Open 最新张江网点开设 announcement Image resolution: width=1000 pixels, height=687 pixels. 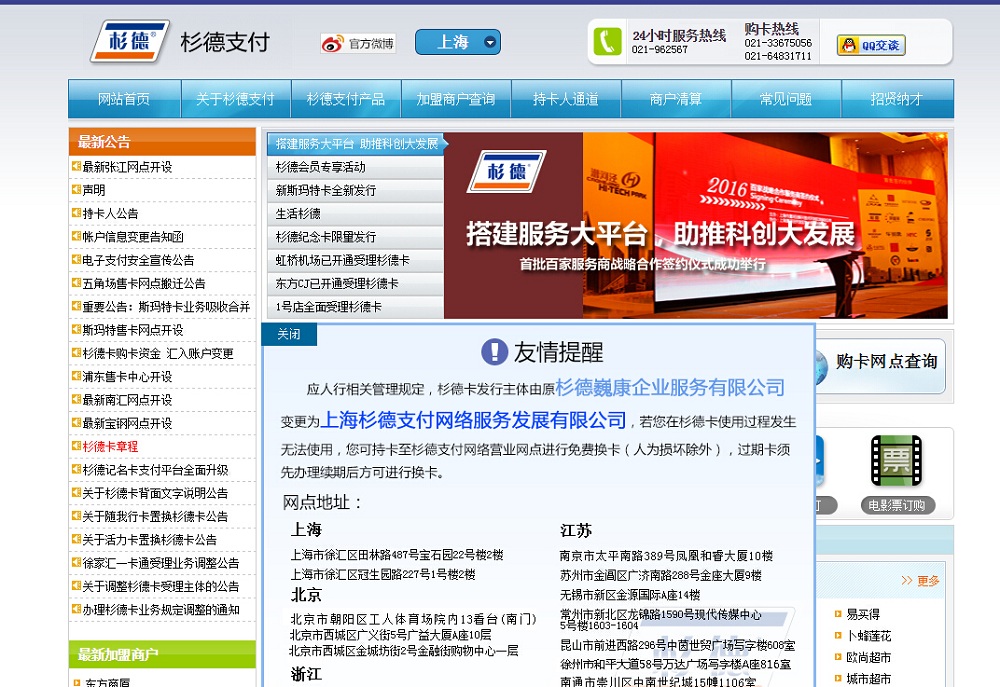127,167
